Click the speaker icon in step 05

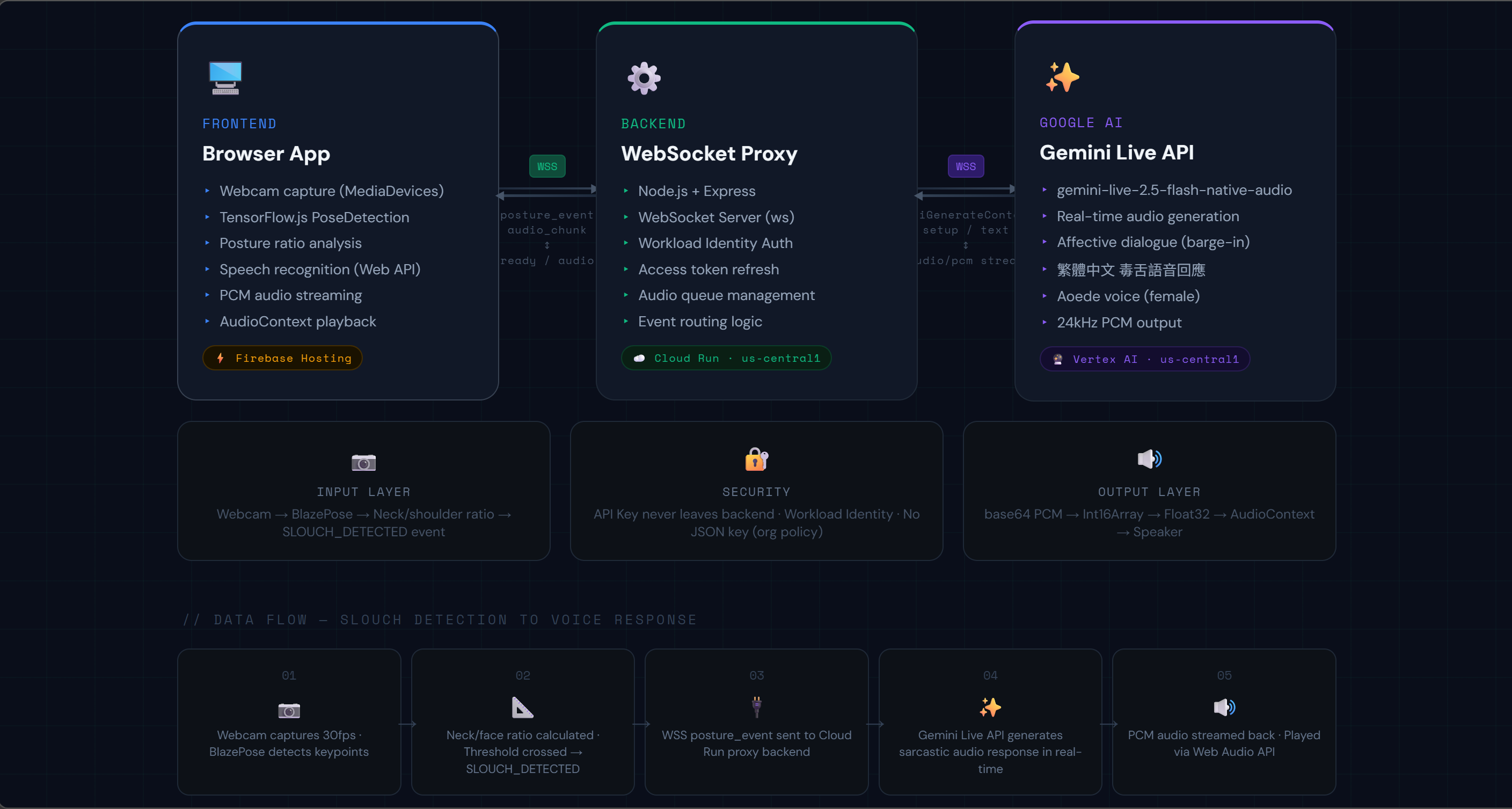[1224, 708]
